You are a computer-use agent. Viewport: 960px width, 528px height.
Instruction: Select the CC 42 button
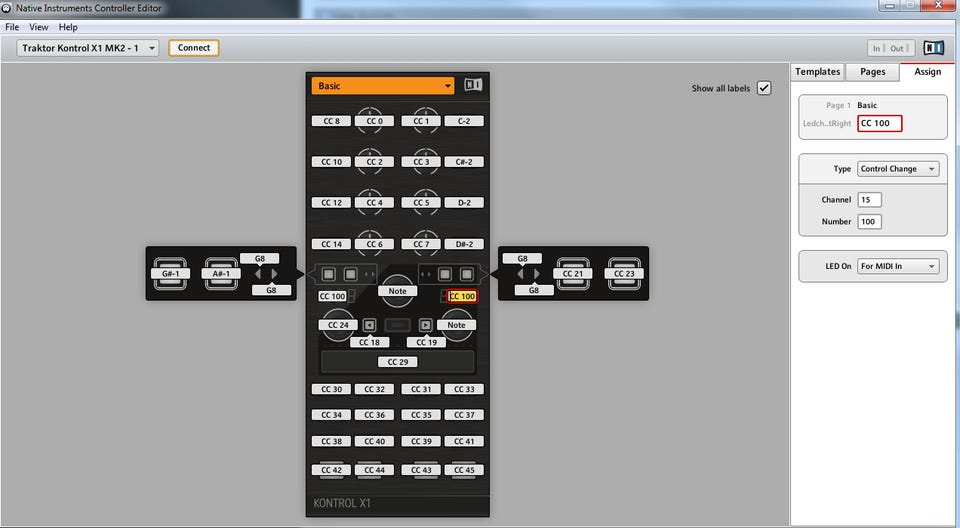coord(331,470)
